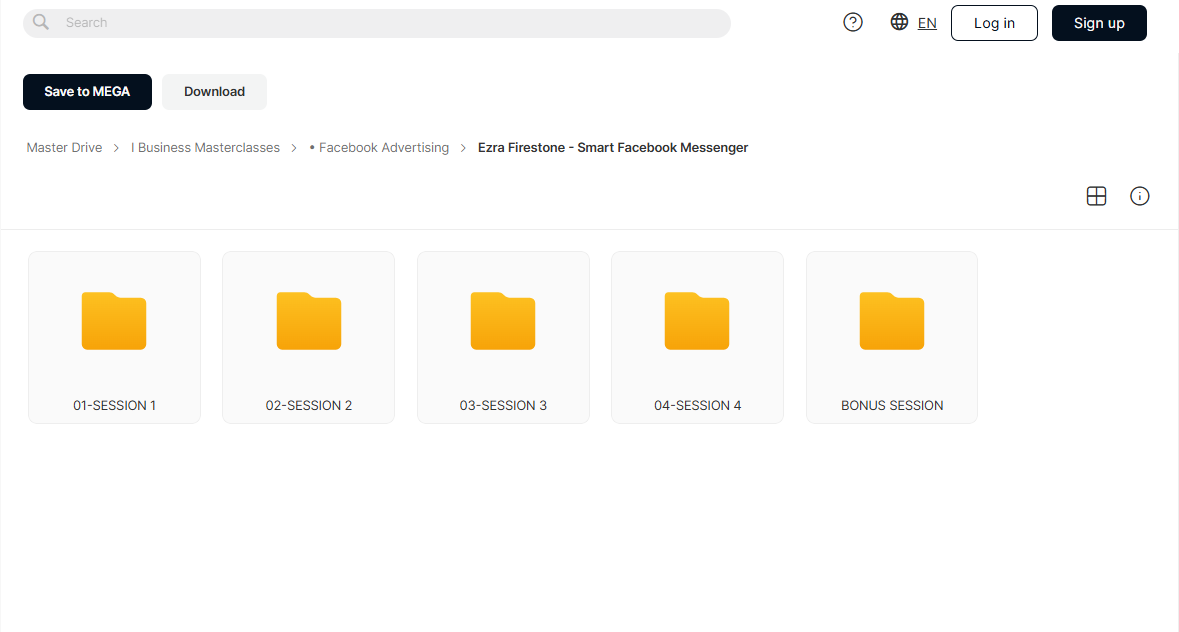Click the globe language icon
The image size is (1179, 632).
[899, 22]
